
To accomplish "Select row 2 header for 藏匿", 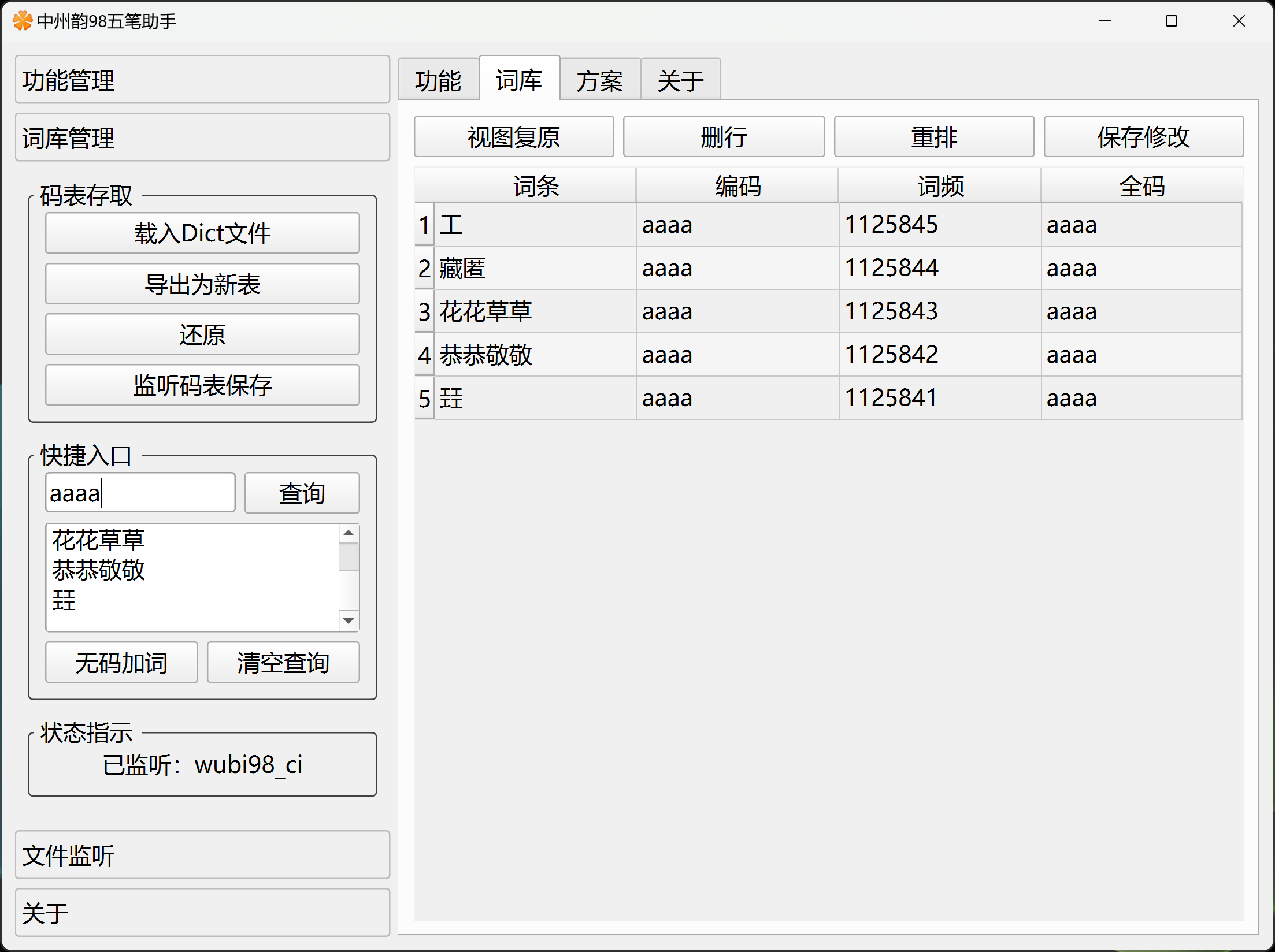I will coord(424,269).
